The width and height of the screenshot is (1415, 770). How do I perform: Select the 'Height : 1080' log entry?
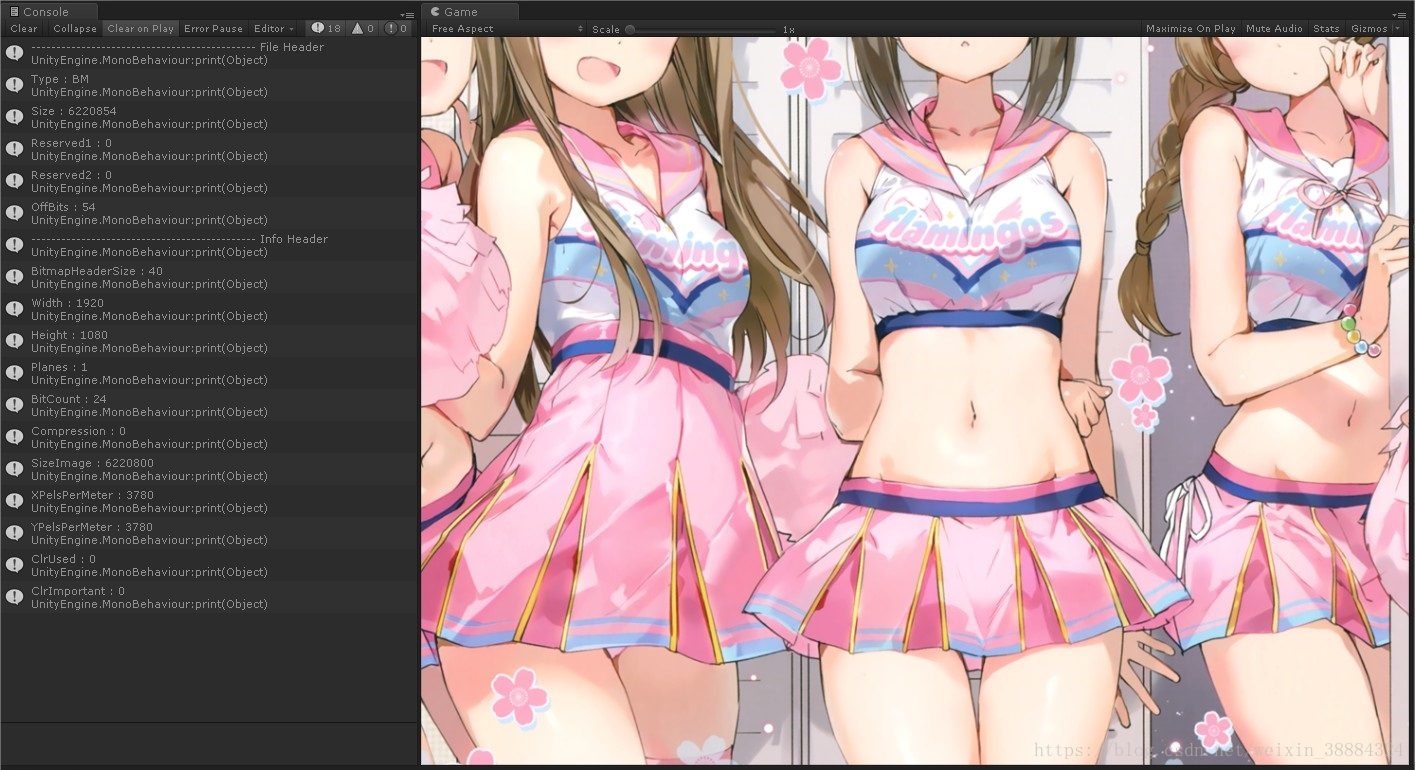point(208,341)
